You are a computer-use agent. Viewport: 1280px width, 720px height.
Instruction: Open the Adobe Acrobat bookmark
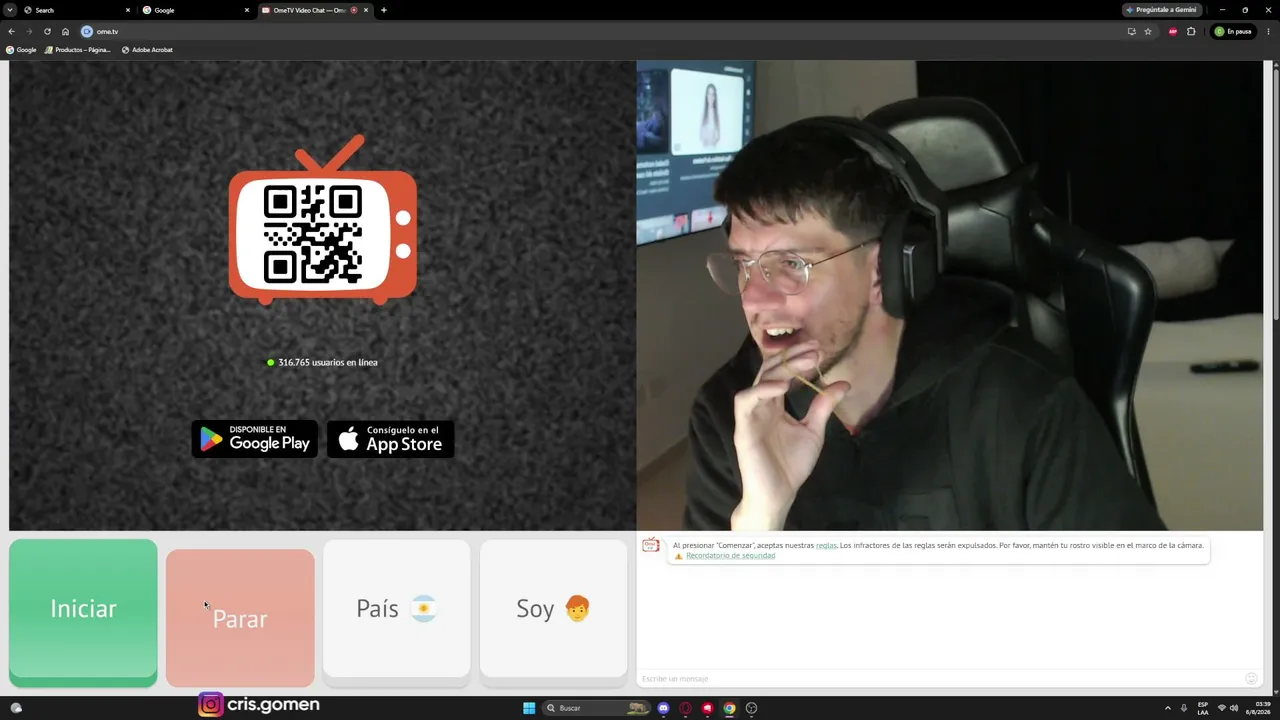[147, 50]
